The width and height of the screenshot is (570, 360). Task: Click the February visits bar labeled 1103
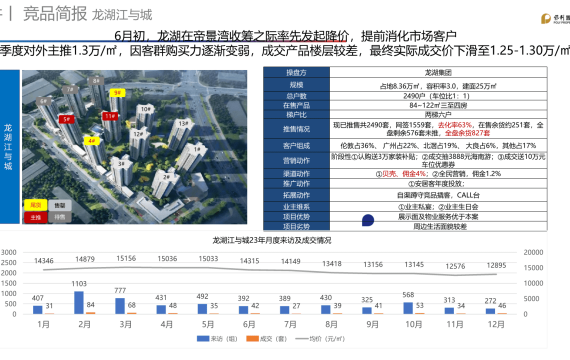[79, 303]
